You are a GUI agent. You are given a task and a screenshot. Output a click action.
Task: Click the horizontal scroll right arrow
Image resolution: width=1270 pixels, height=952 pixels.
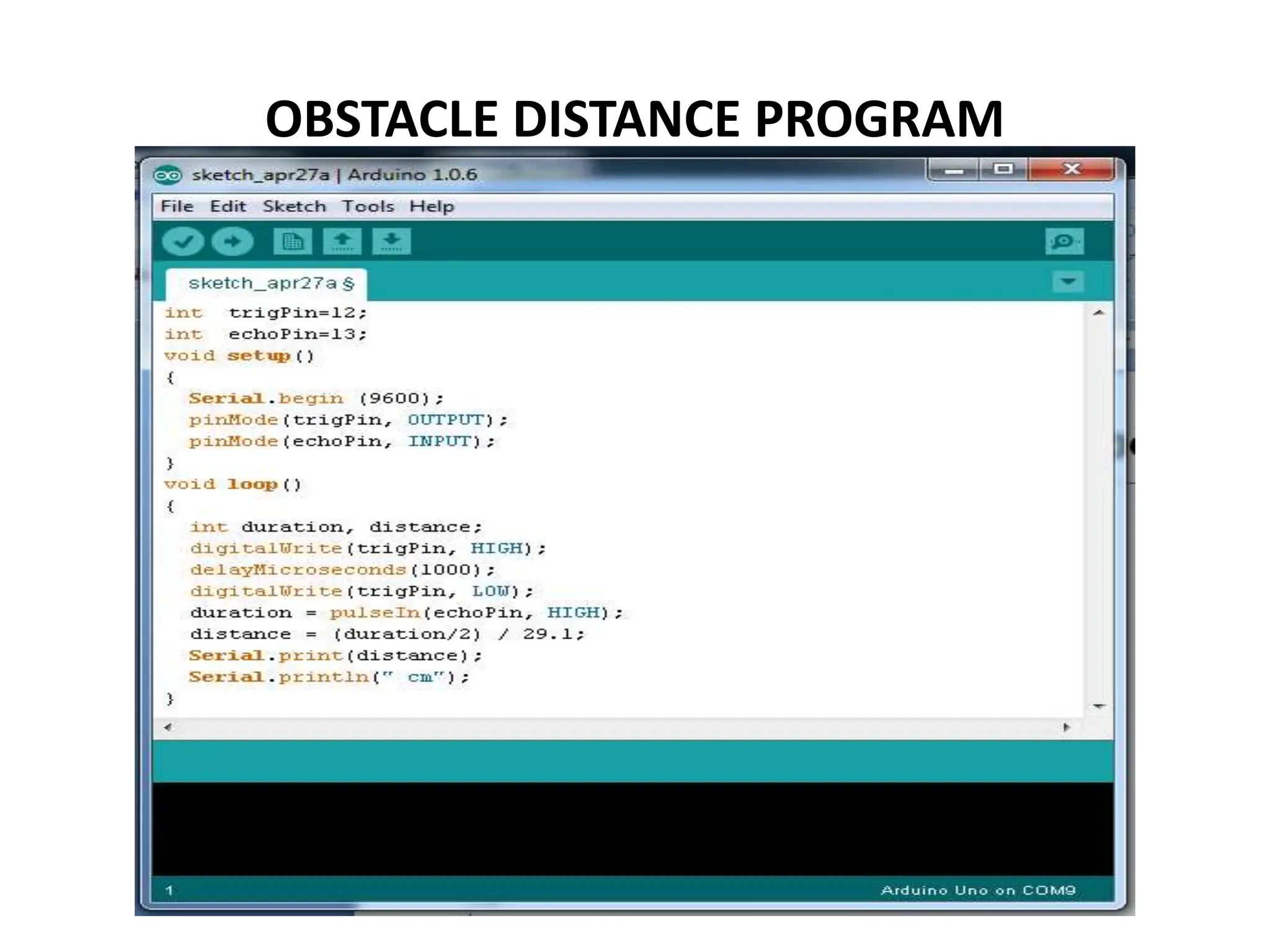click(x=1067, y=727)
